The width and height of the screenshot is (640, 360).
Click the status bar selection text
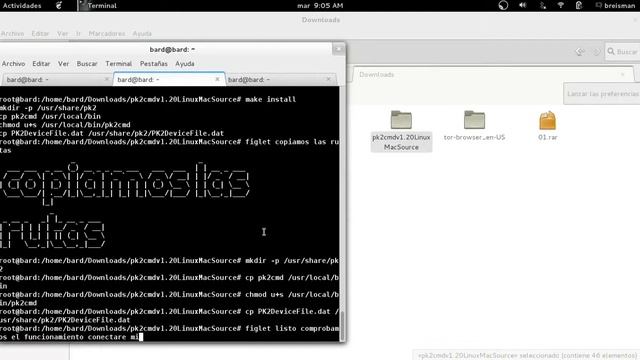click(527, 356)
